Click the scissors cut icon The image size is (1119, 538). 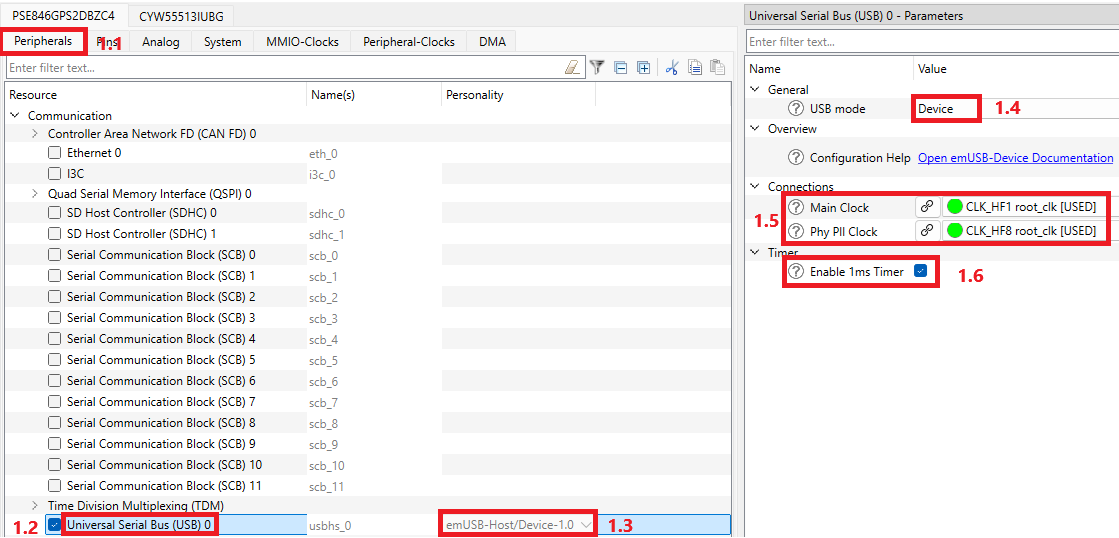[672, 68]
